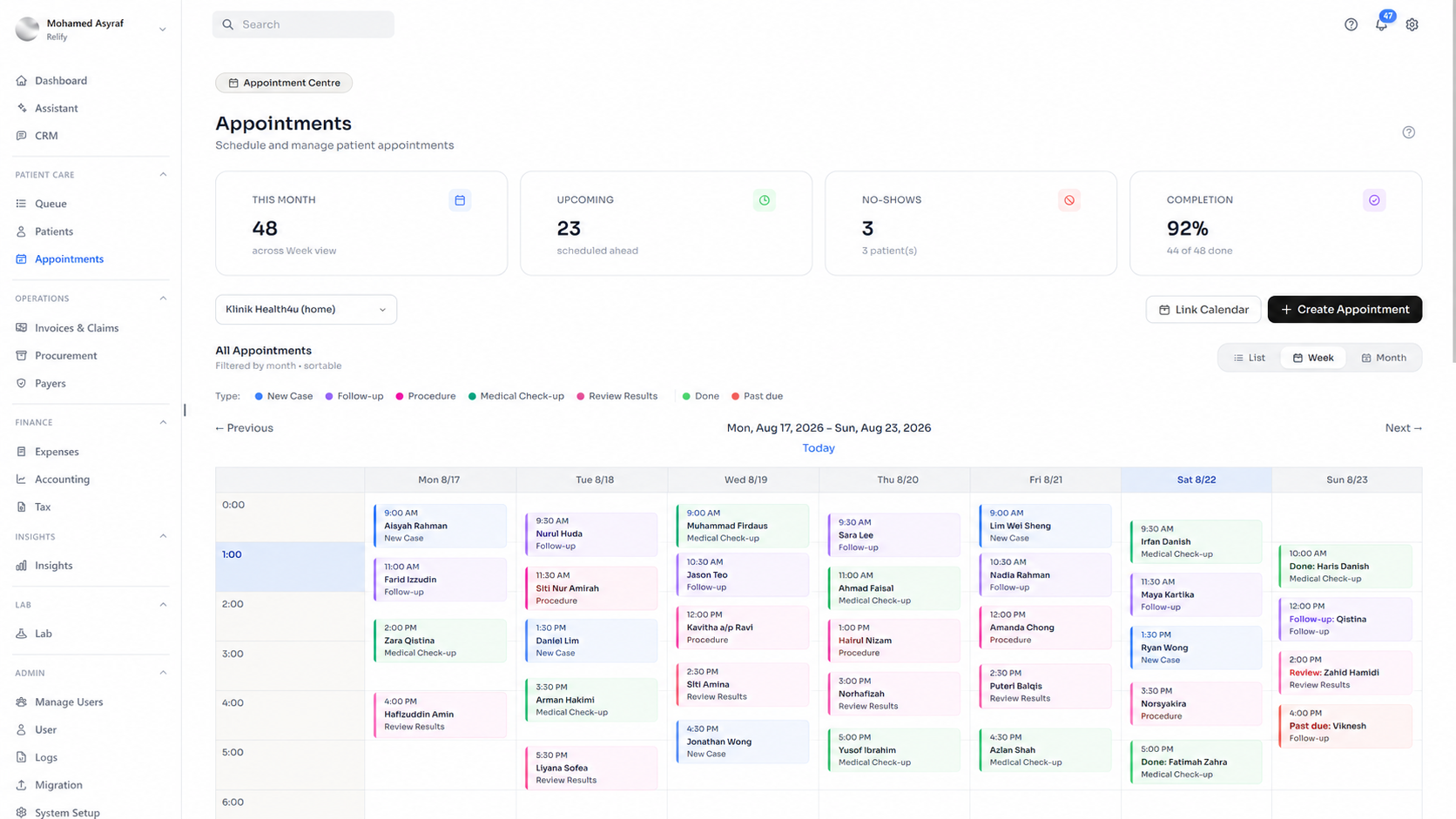The image size is (1456, 819).
Task: Click the Search input field
Action: 303,24
